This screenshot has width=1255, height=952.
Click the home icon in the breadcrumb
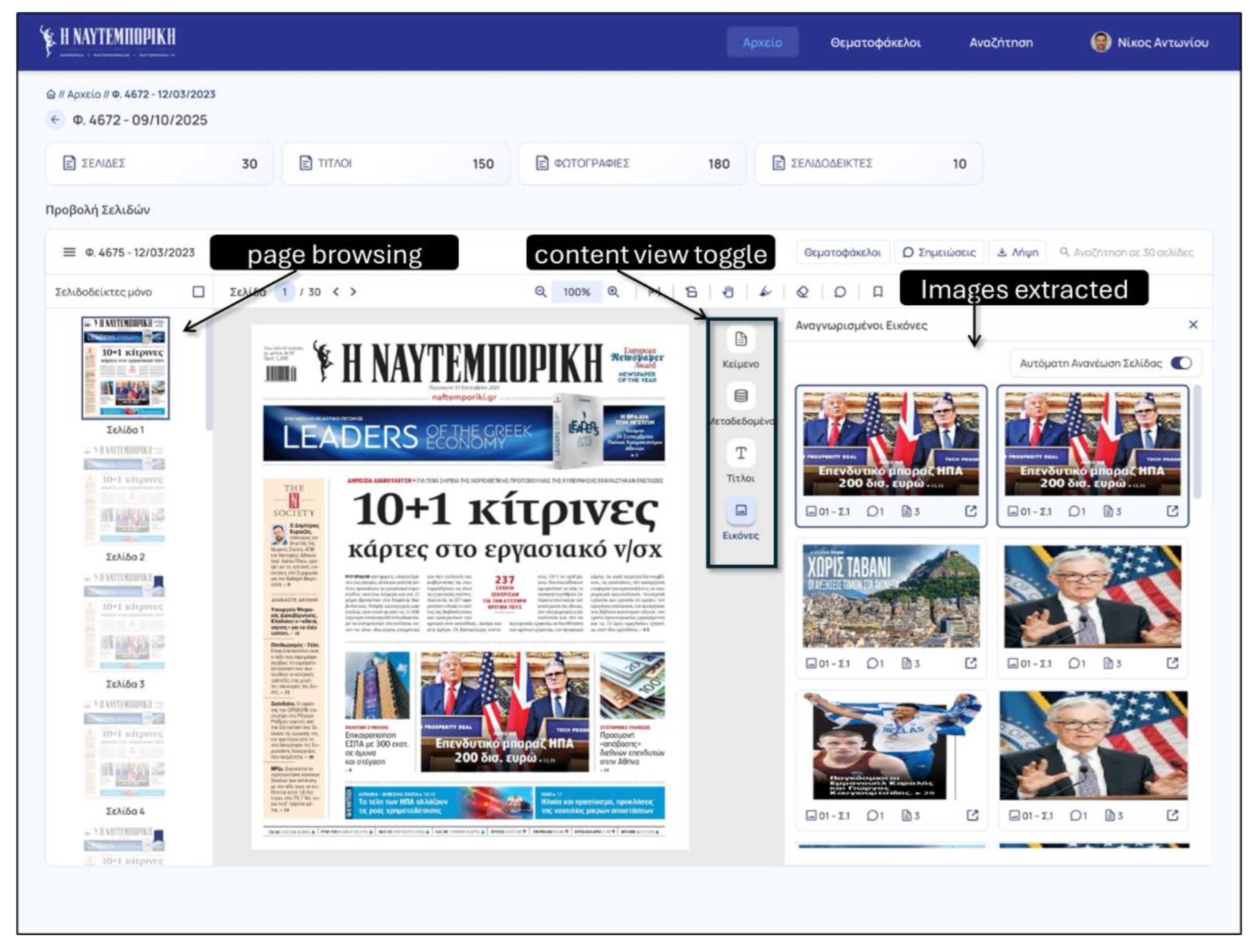pos(51,94)
